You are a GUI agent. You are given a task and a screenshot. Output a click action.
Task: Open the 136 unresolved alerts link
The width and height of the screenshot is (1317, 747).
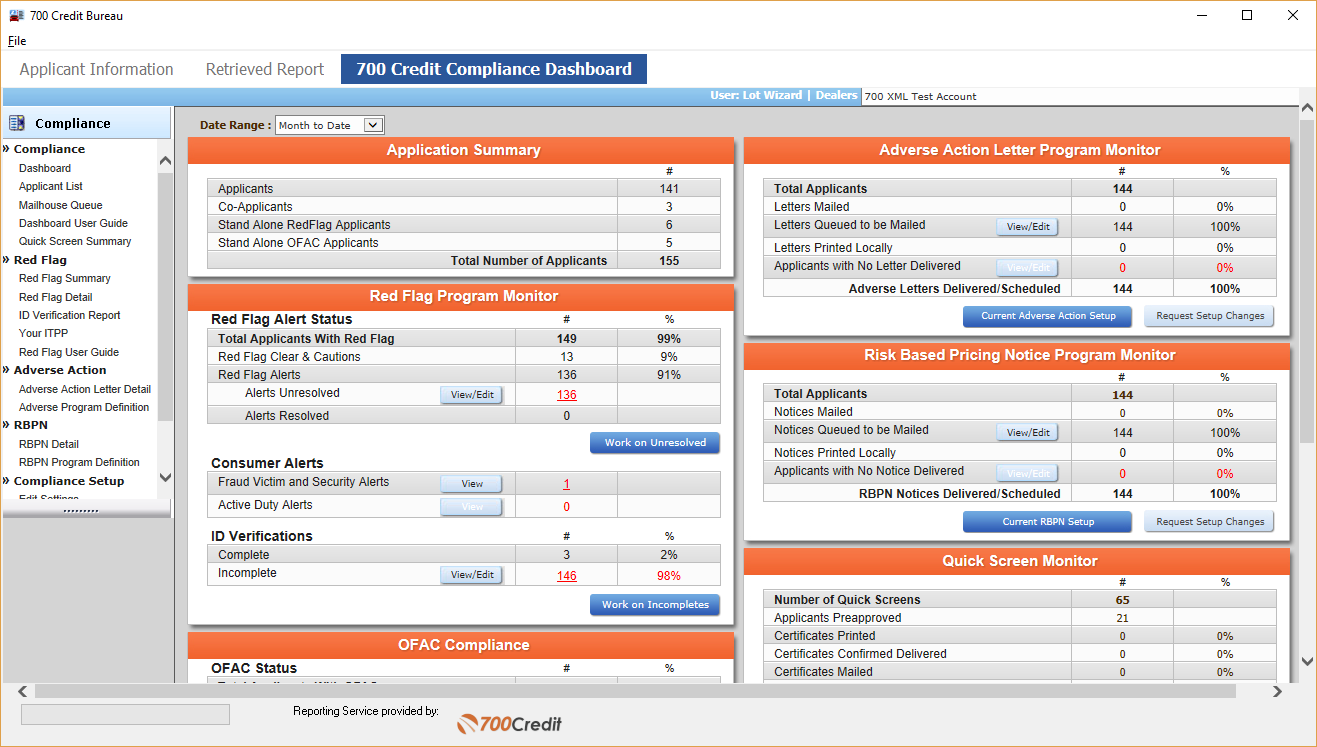[x=566, y=394]
